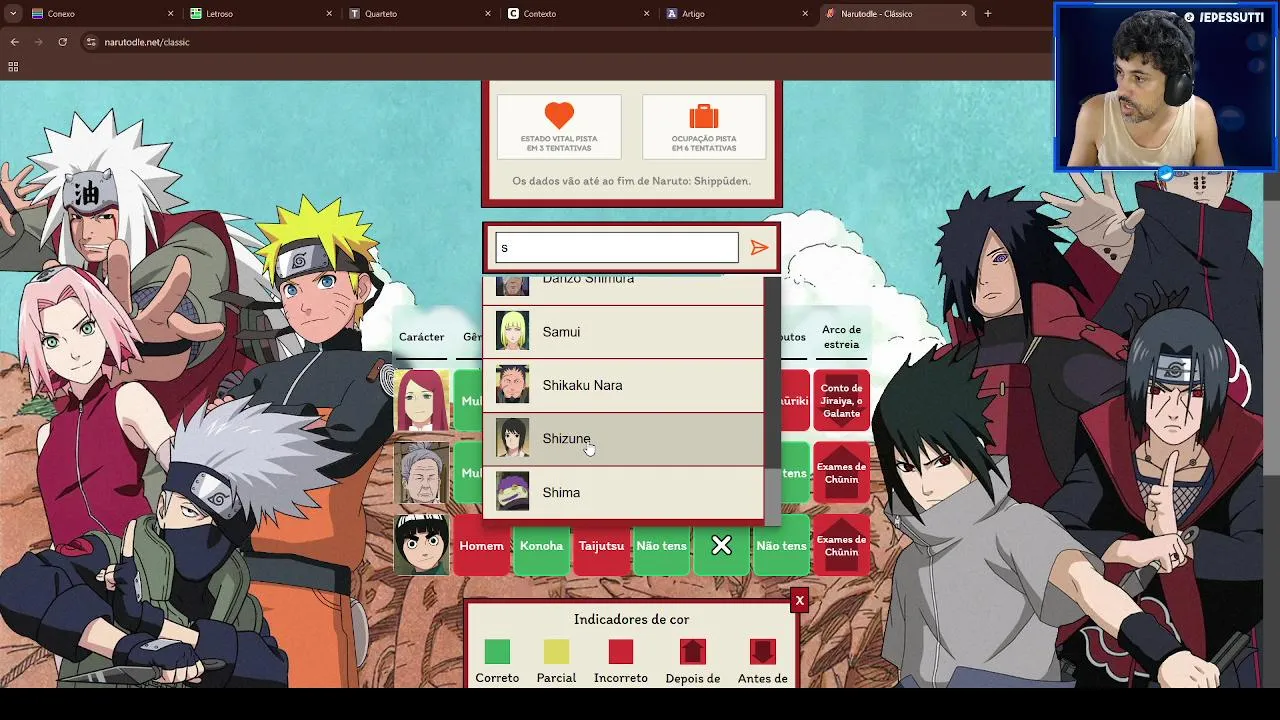
Task: Select Samui from the suggestion list
Action: pyautogui.click(x=623, y=332)
